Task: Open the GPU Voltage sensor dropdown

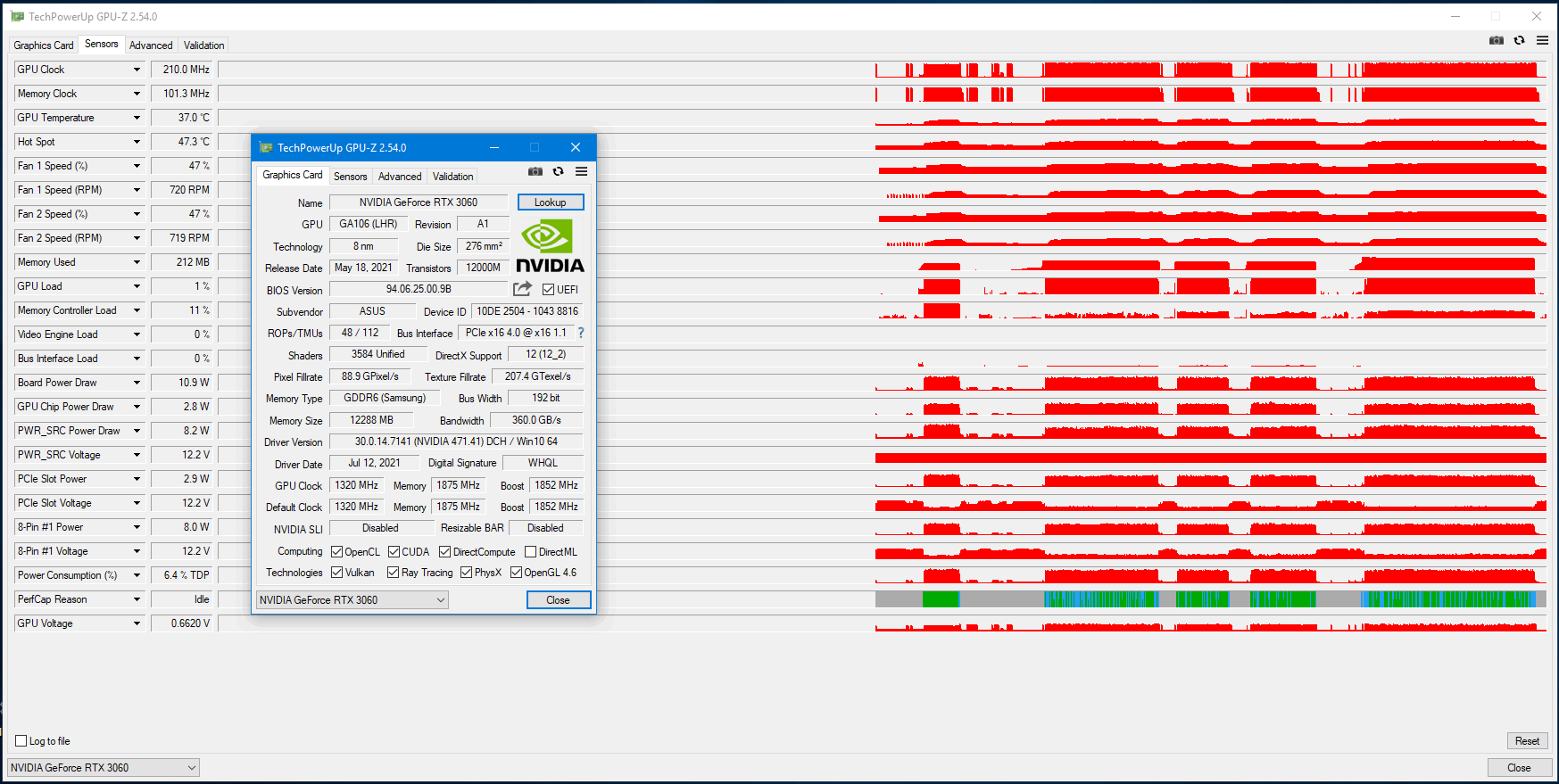Action: pyautogui.click(x=137, y=623)
